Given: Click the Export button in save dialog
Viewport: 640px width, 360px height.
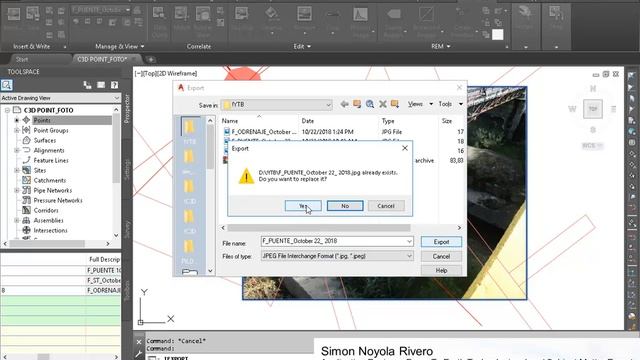Looking at the screenshot, I should coord(441,242).
